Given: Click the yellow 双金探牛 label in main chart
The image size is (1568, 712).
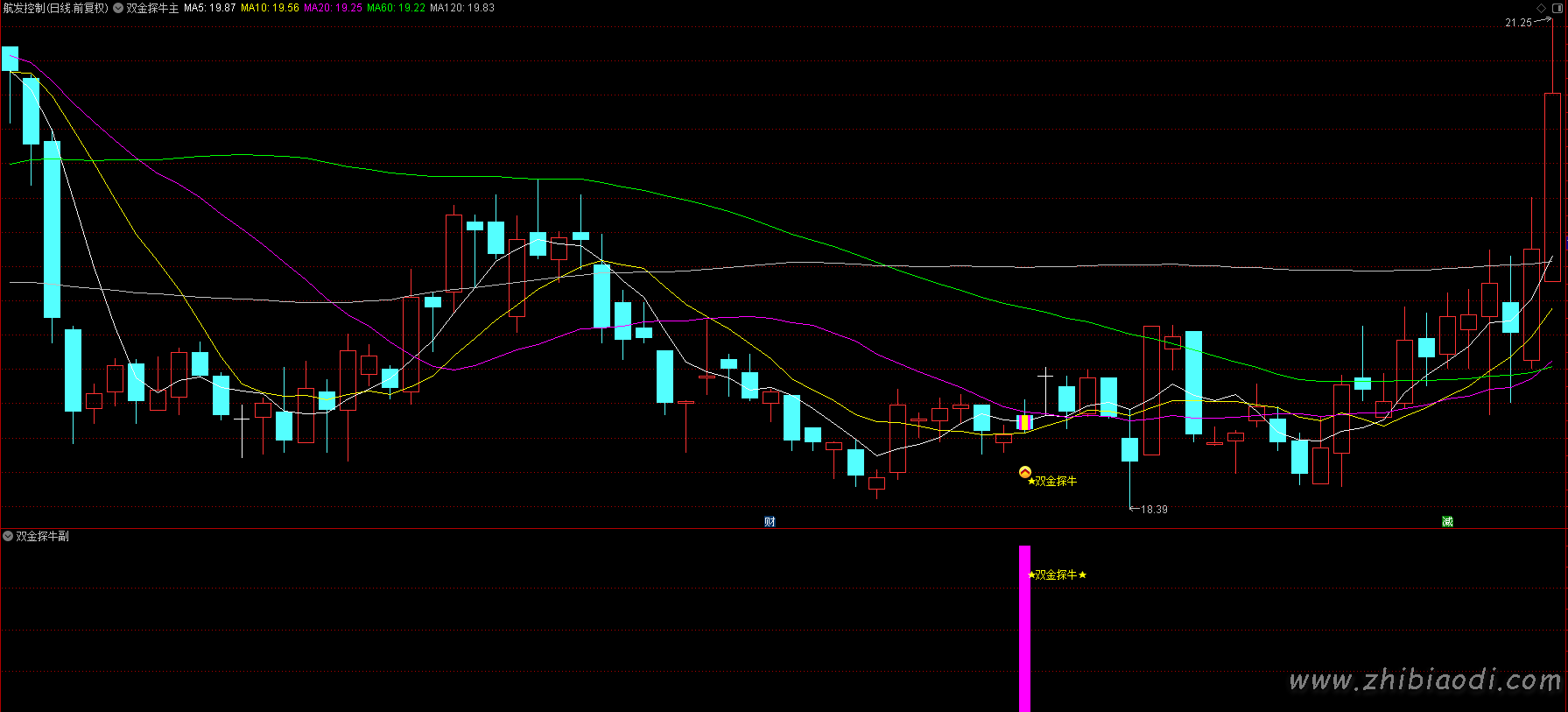Looking at the screenshot, I should (1055, 481).
